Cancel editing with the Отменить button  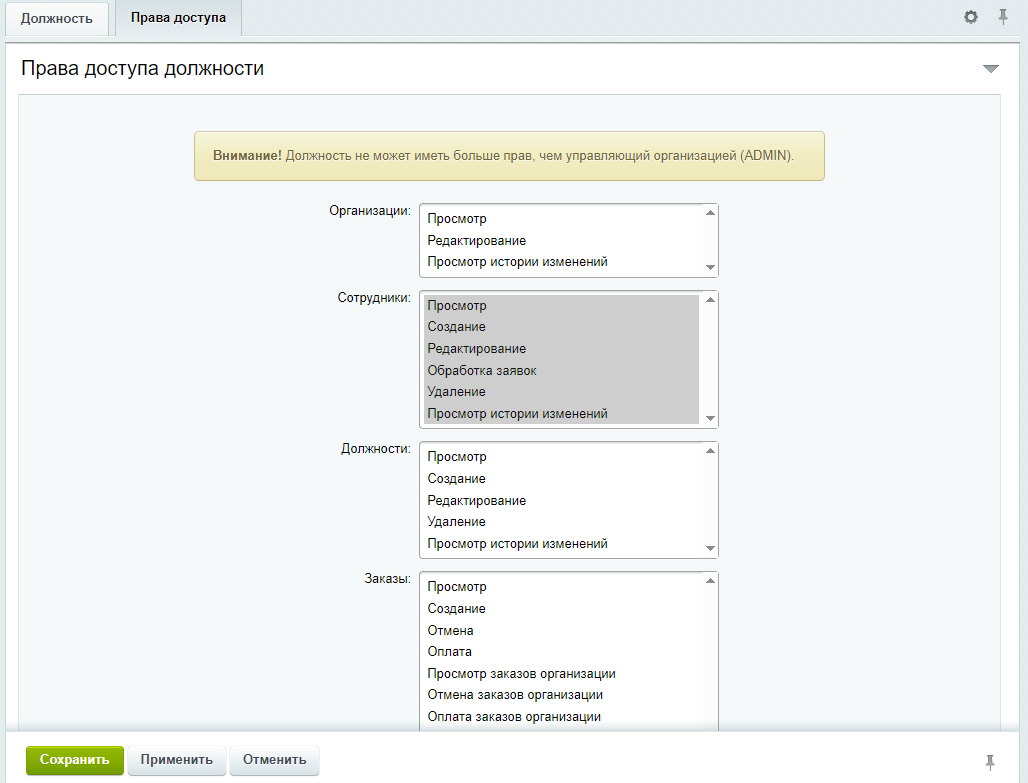click(x=275, y=760)
